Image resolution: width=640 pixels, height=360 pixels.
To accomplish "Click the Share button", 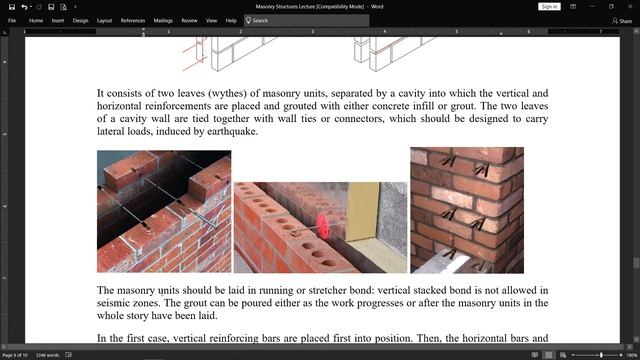I will tap(622, 20).
